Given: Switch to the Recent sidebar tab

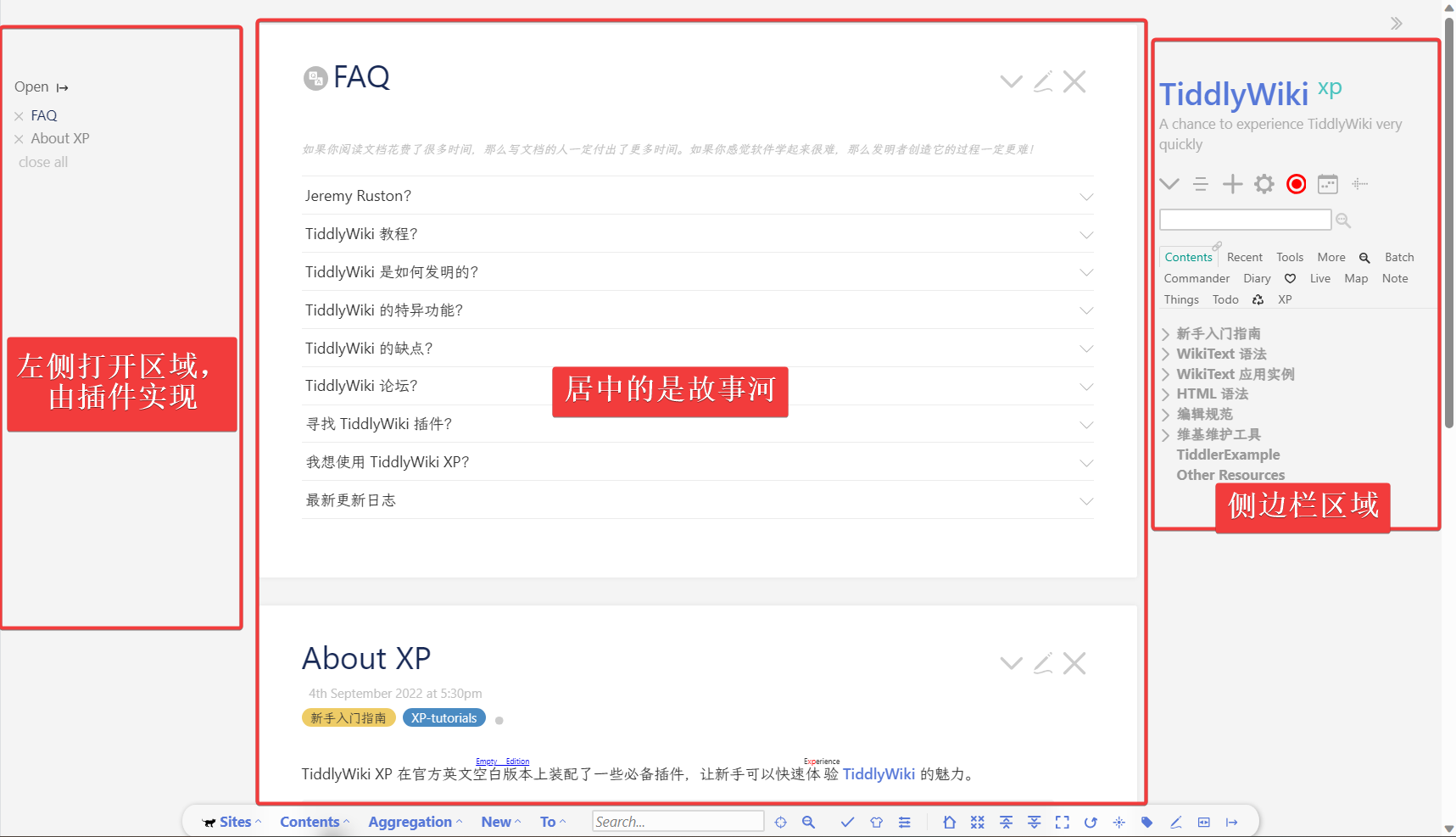Looking at the screenshot, I should tap(1245, 257).
